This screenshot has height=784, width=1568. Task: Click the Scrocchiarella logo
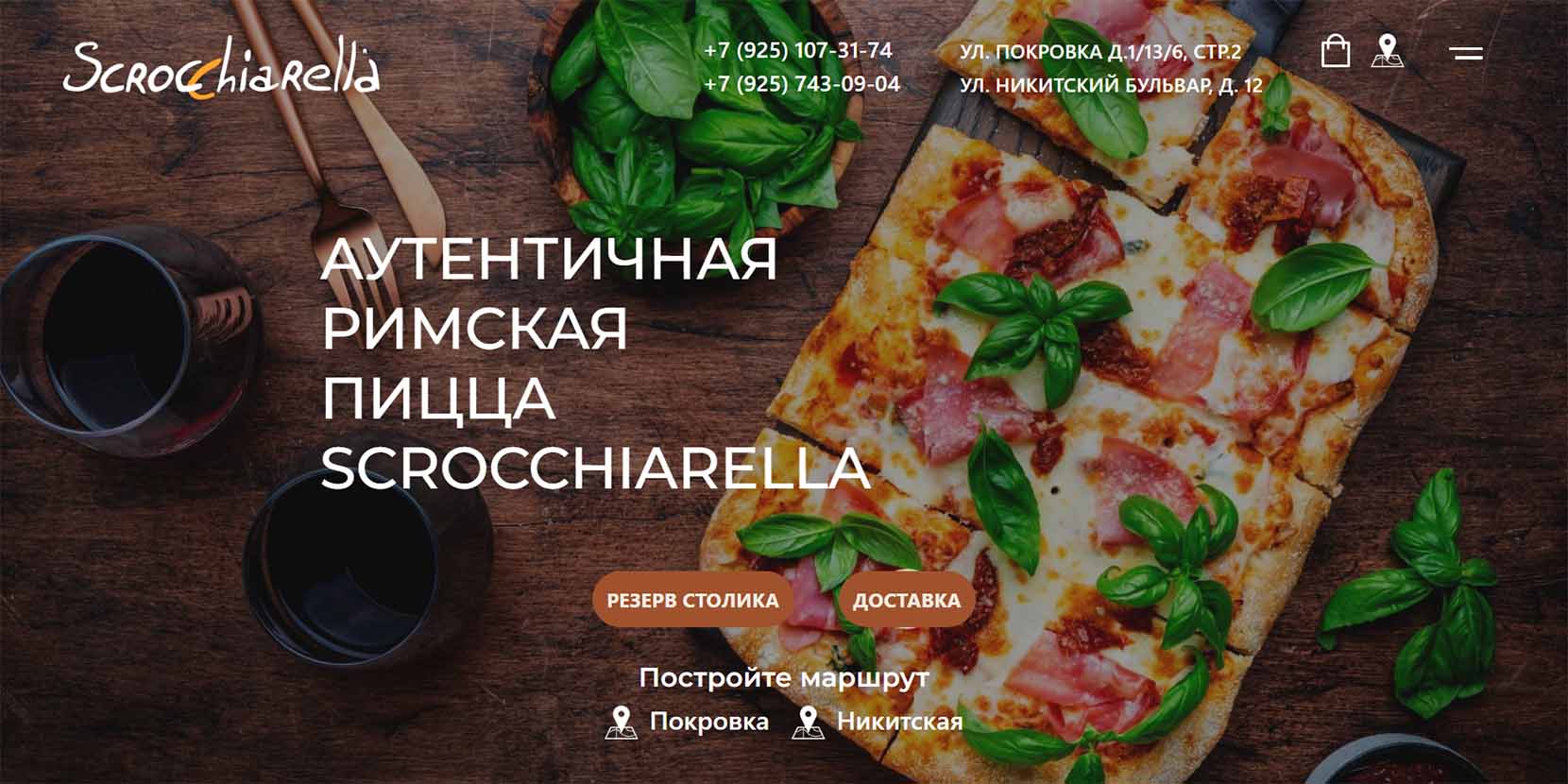(x=222, y=68)
